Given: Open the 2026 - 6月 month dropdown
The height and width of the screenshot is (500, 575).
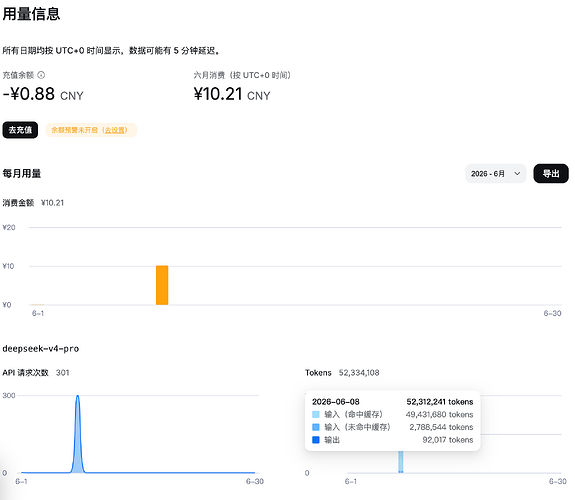Looking at the screenshot, I should (495, 174).
